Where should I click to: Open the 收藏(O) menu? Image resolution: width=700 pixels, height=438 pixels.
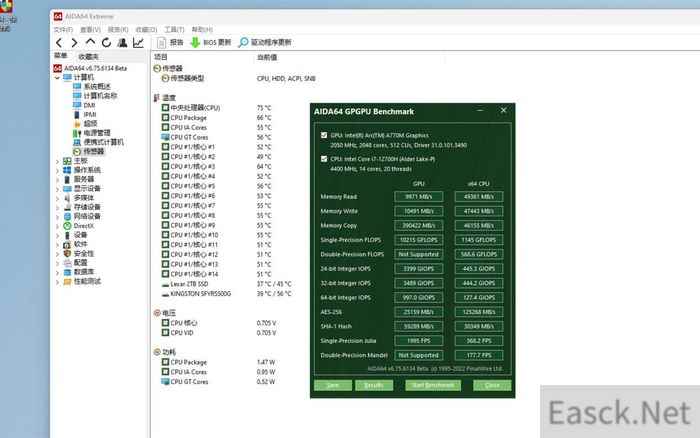(146, 29)
